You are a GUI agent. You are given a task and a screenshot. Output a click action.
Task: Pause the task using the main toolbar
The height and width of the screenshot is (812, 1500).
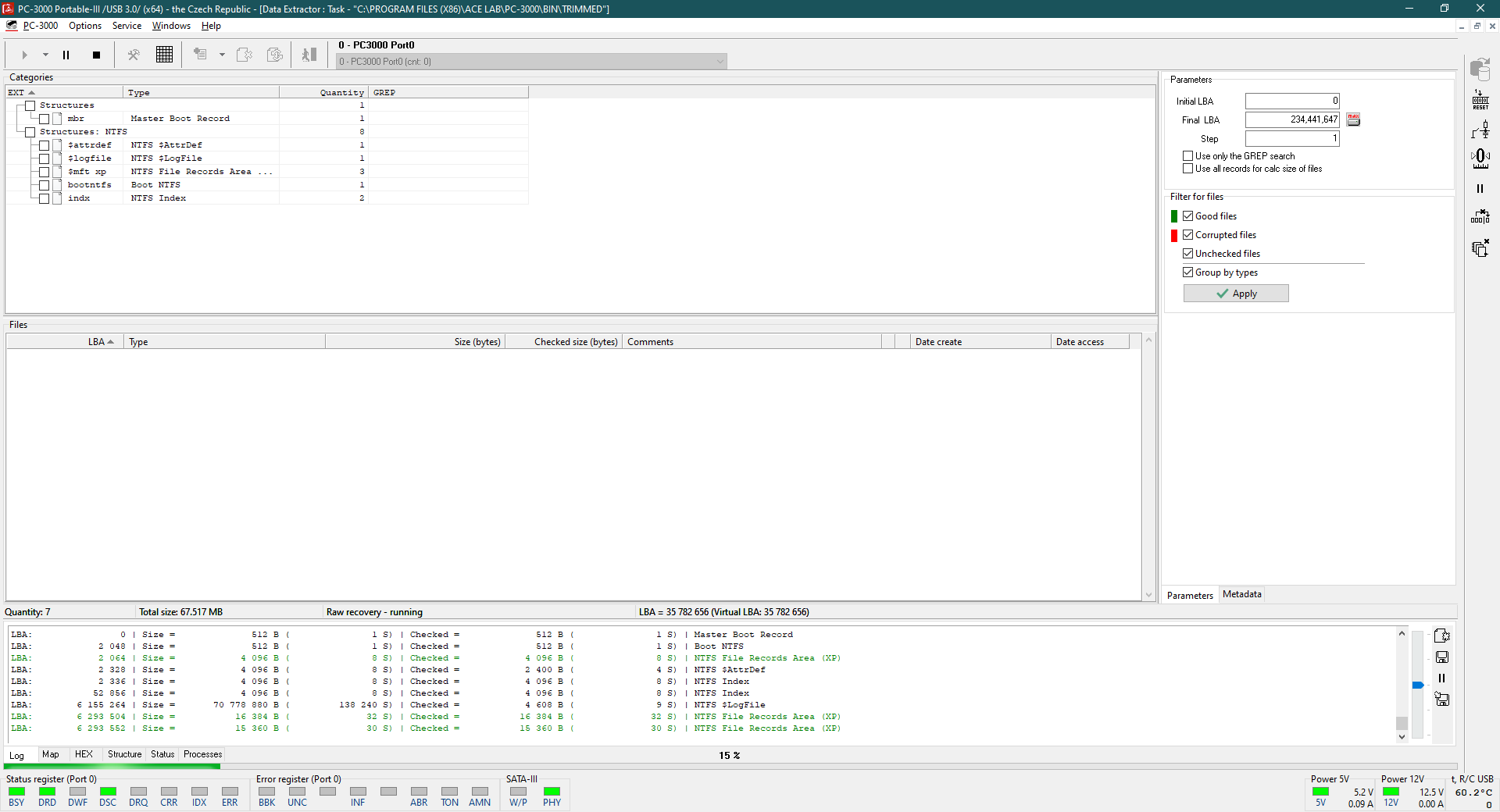[x=66, y=55]
